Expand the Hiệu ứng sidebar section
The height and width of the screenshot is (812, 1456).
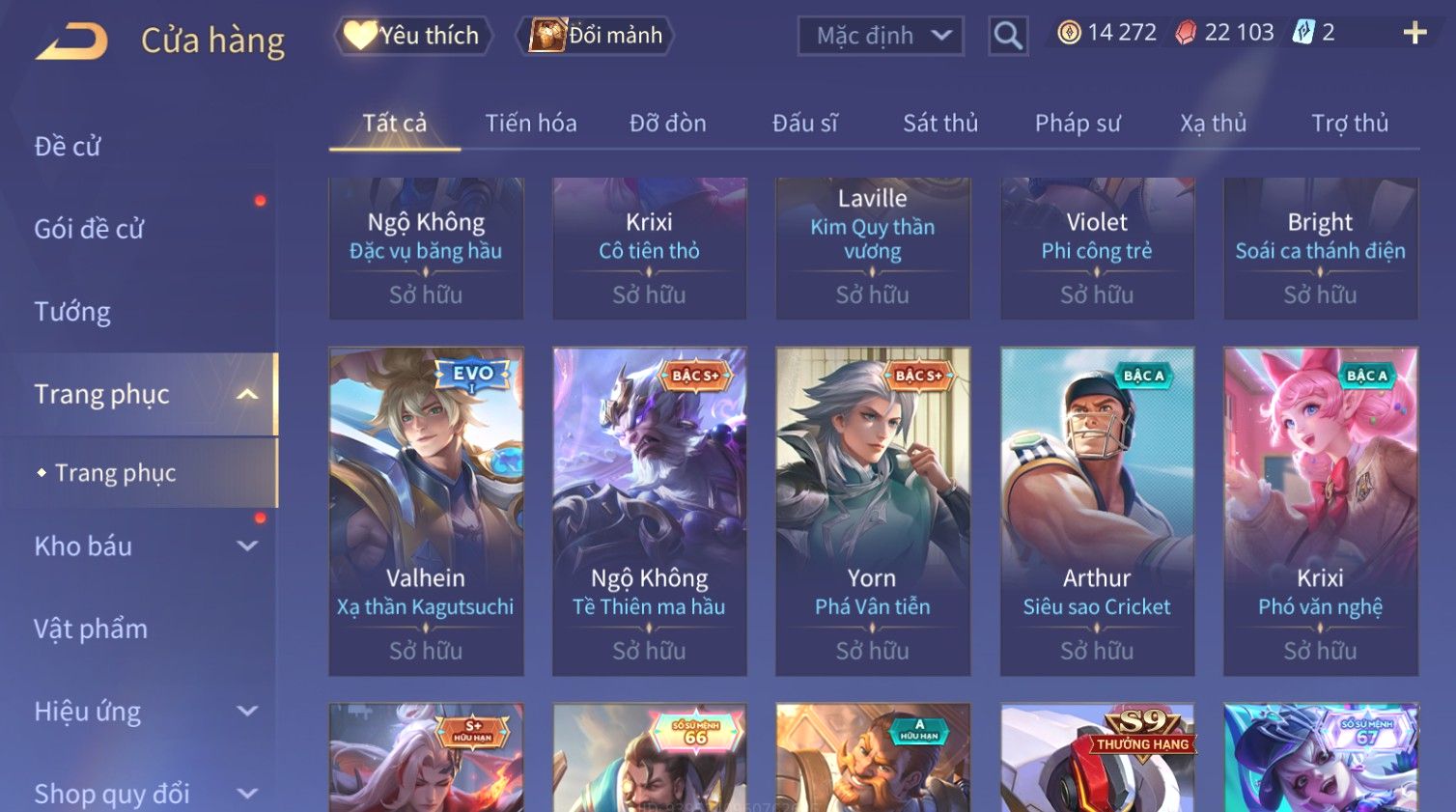(x=247, y=712)
